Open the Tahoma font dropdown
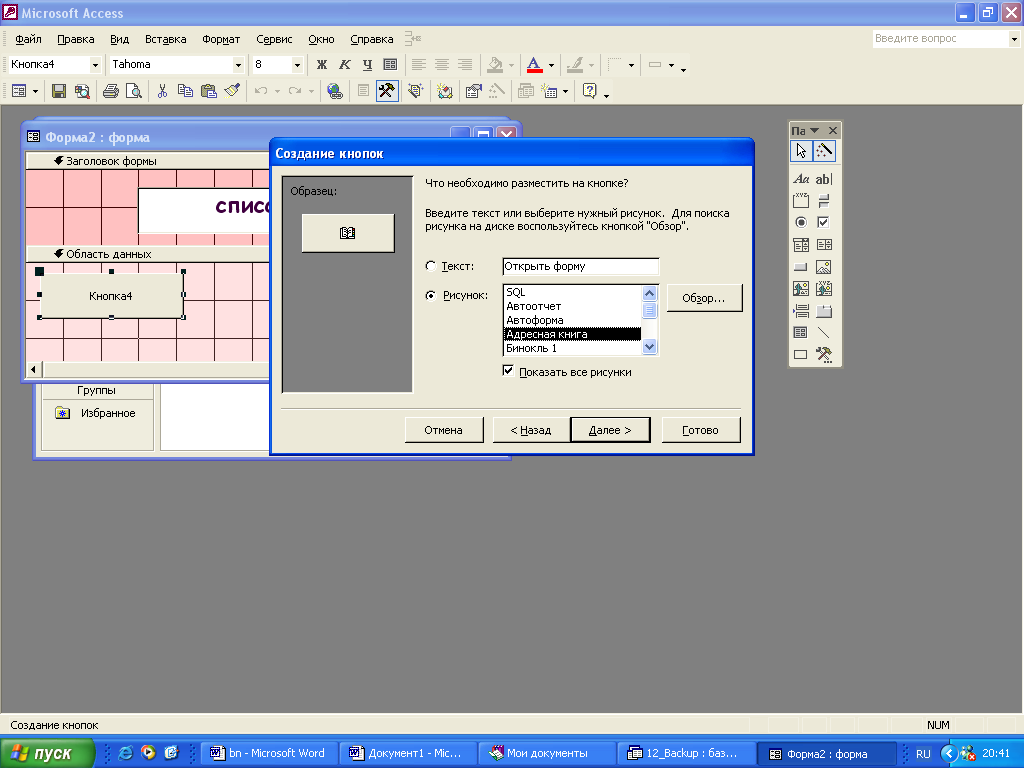The height and width of the screenshot is (768, 1024). click(238, 65)
